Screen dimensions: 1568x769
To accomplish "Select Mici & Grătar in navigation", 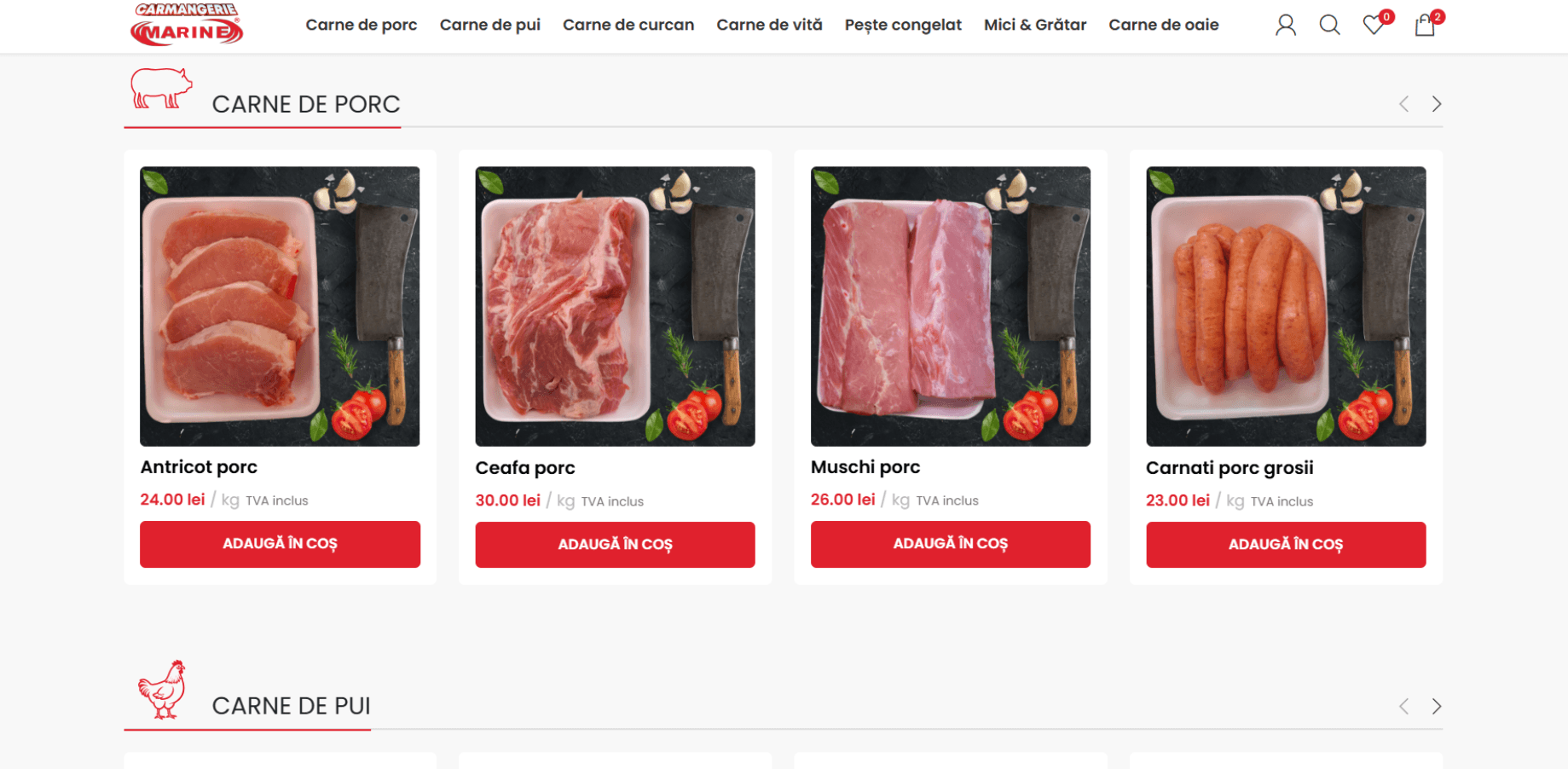I will point(1035,25).
